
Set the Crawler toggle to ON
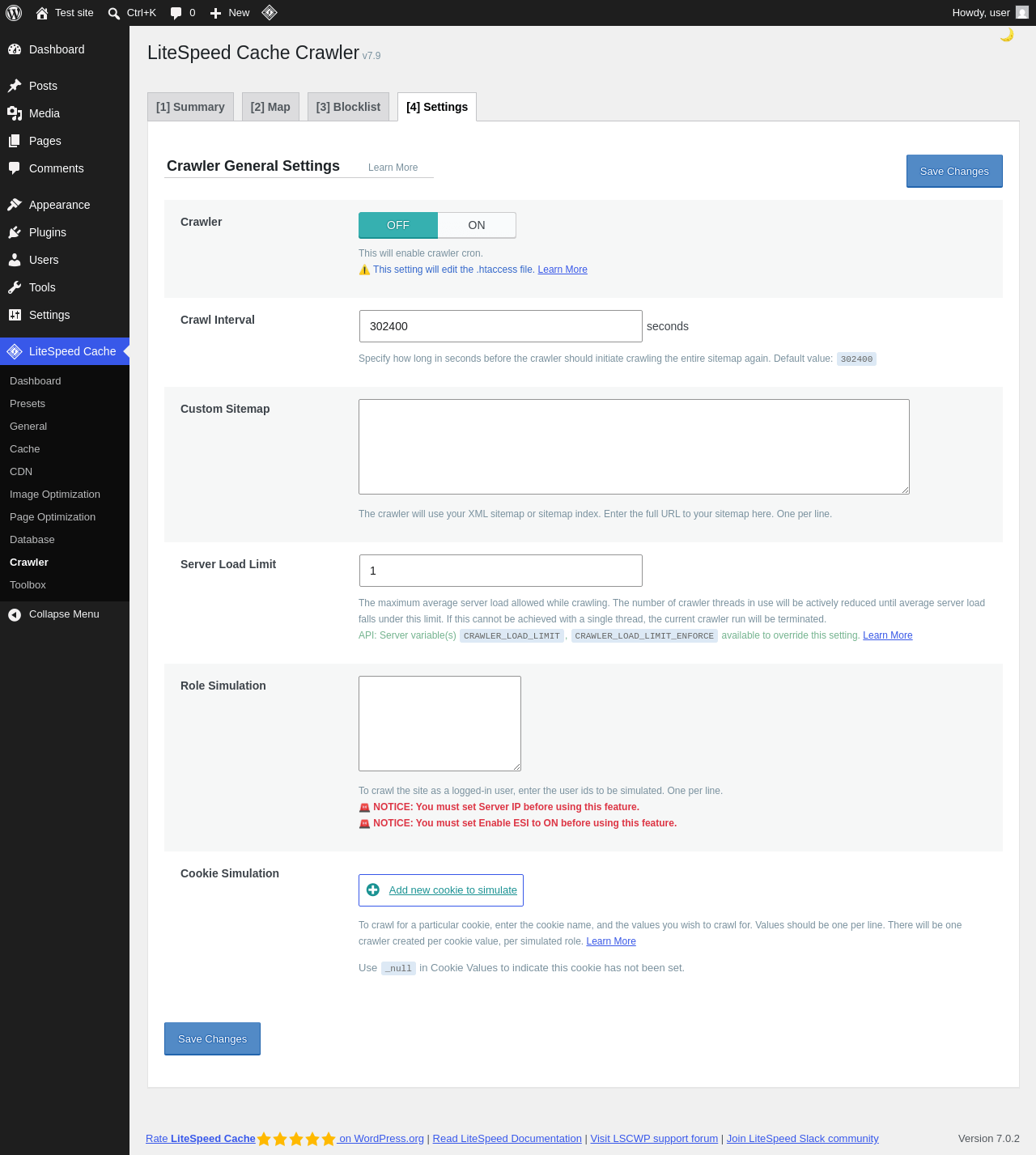[477, 225]
